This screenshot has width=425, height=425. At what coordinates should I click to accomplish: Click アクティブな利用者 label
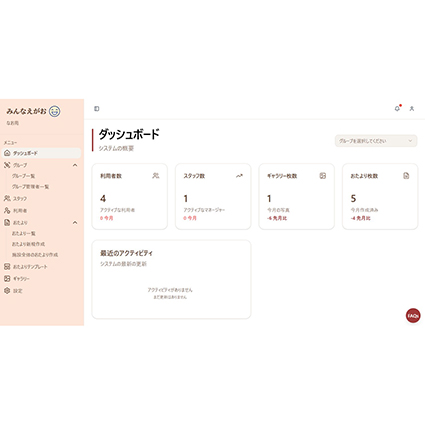coord(117,210)
